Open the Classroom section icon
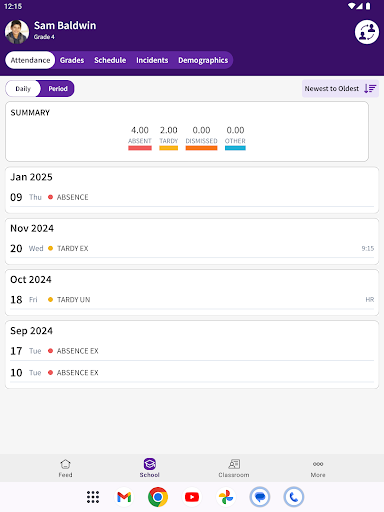 click(234, 464)
